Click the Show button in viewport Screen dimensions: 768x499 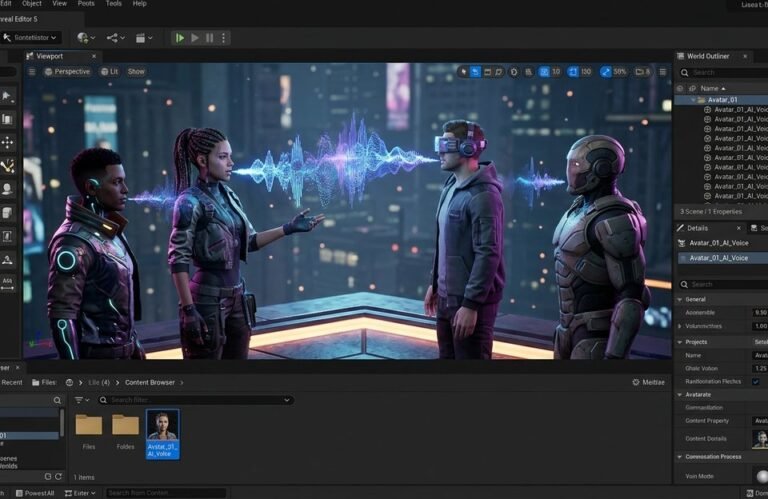tap(136, 71)
